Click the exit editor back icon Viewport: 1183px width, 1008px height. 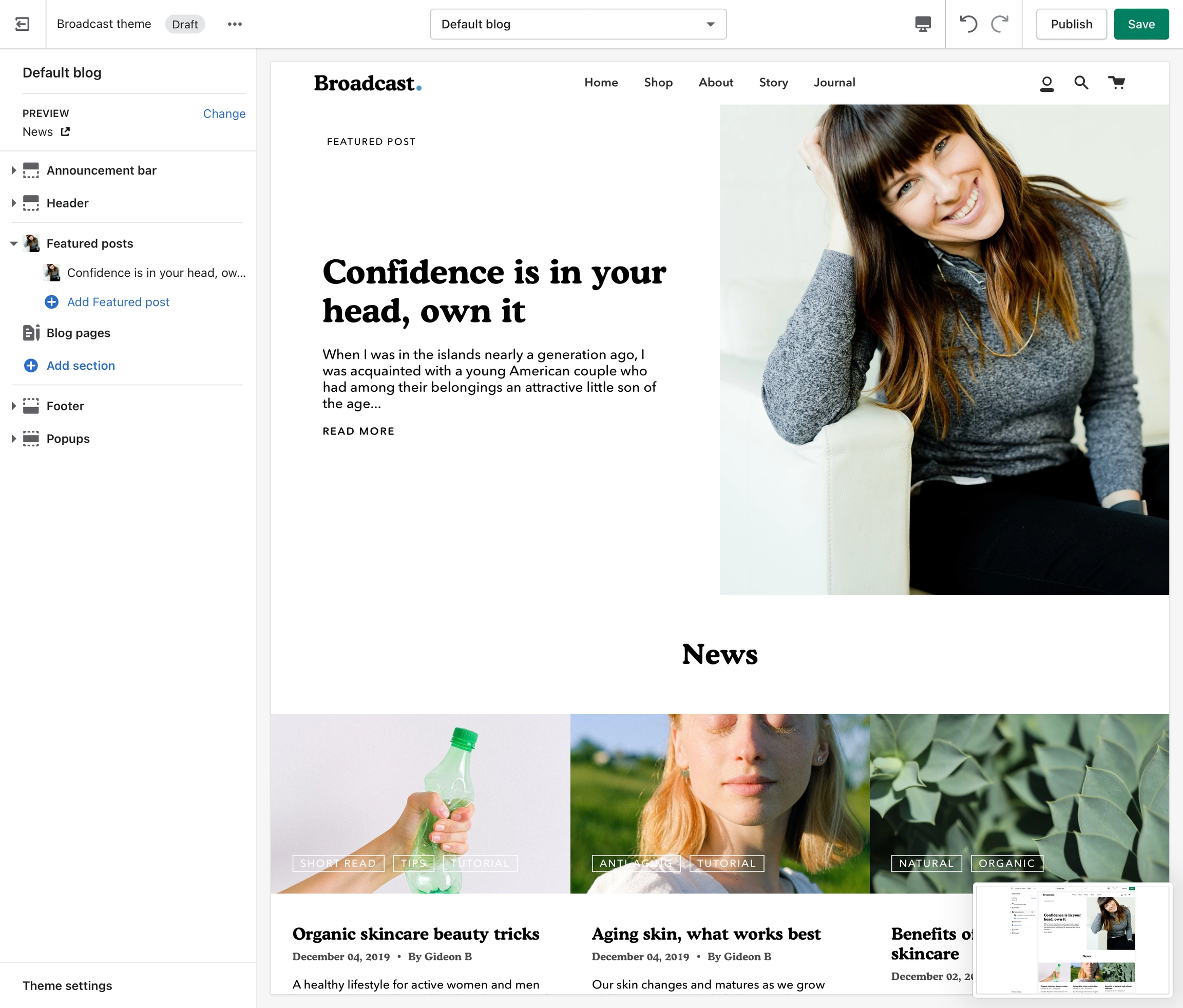[22, 24]
